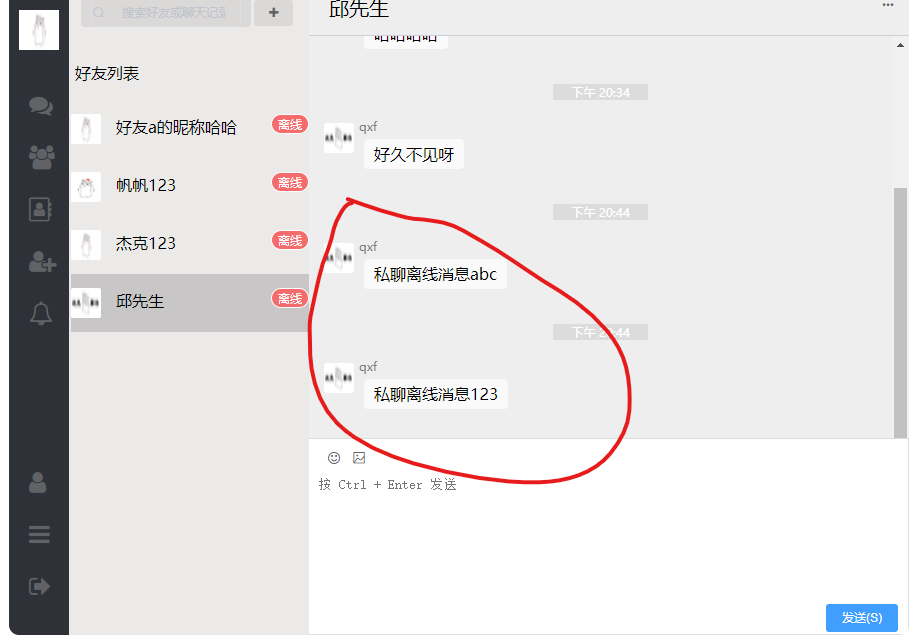This screenshot has height=639, width=923.
Task: Open the emoji picker icon
Action: 334,458
